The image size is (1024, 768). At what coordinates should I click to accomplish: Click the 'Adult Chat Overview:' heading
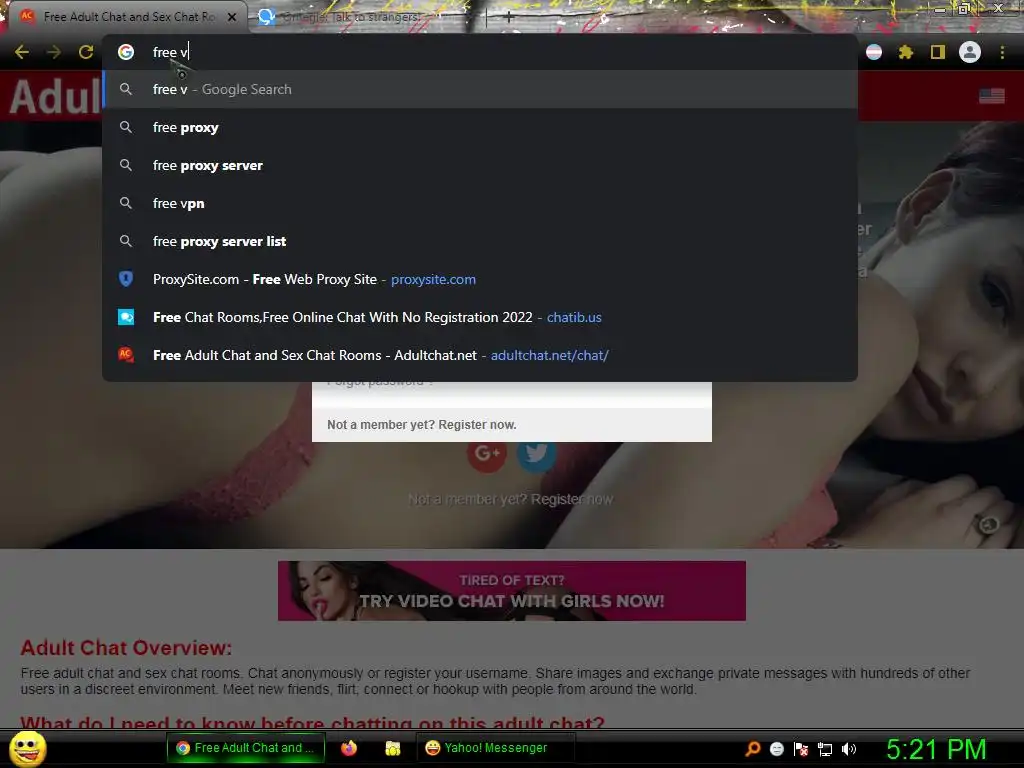tap(126, 648)
